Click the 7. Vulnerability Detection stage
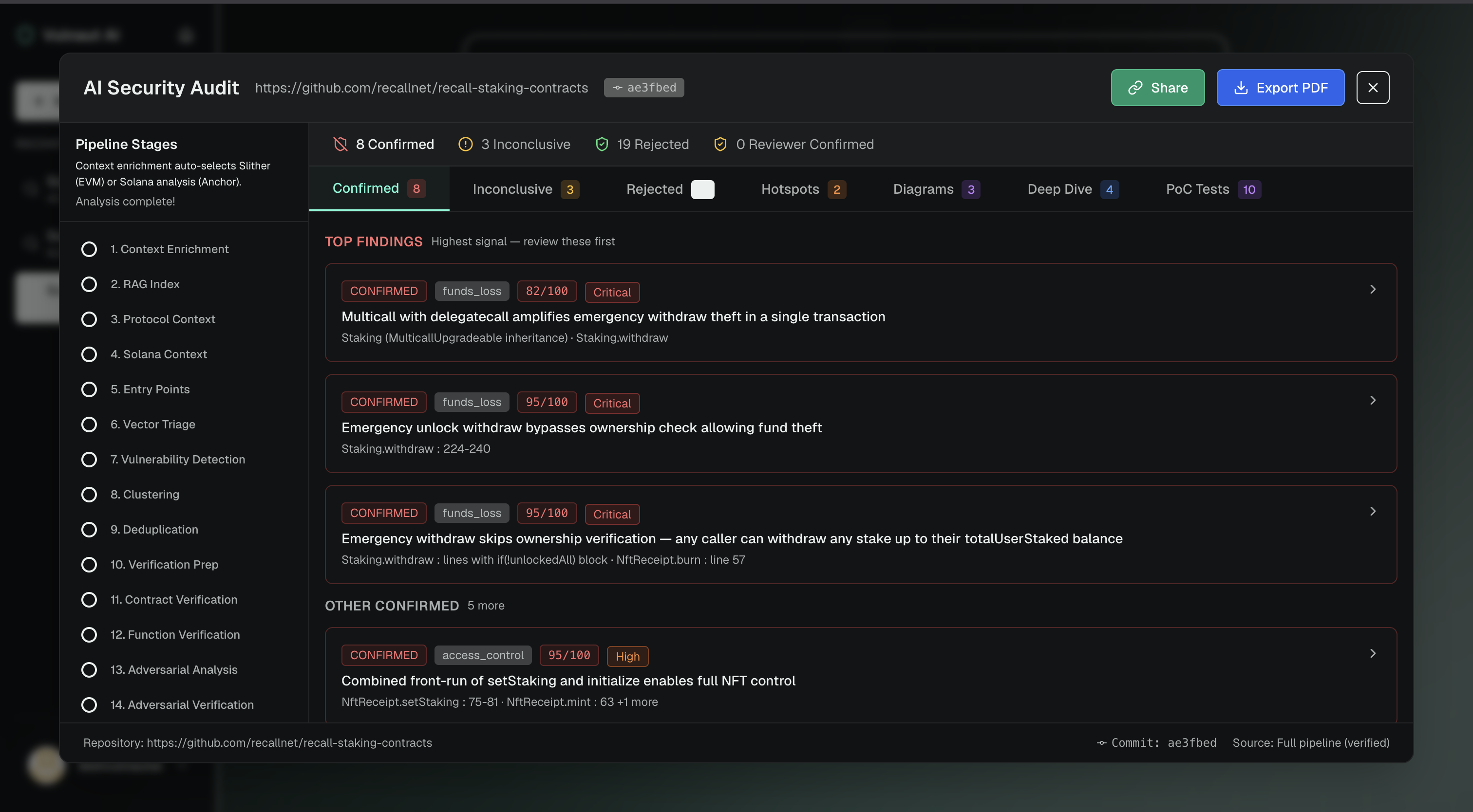1473x812 pixels. [177, 460]
